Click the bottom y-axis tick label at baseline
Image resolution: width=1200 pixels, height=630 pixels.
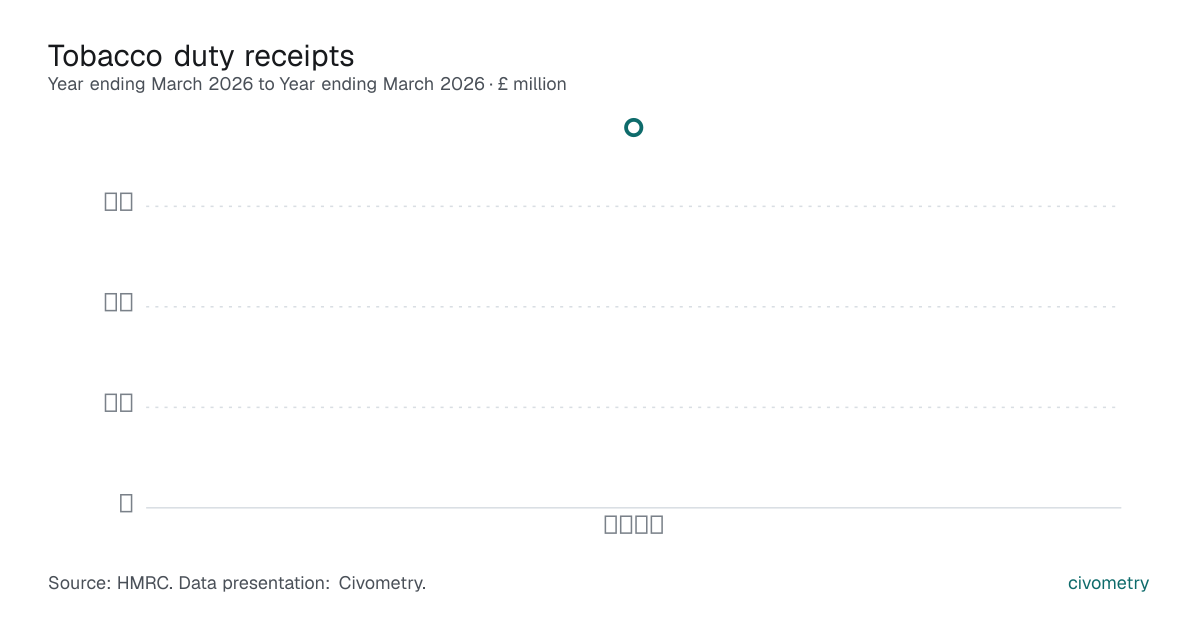126,502
